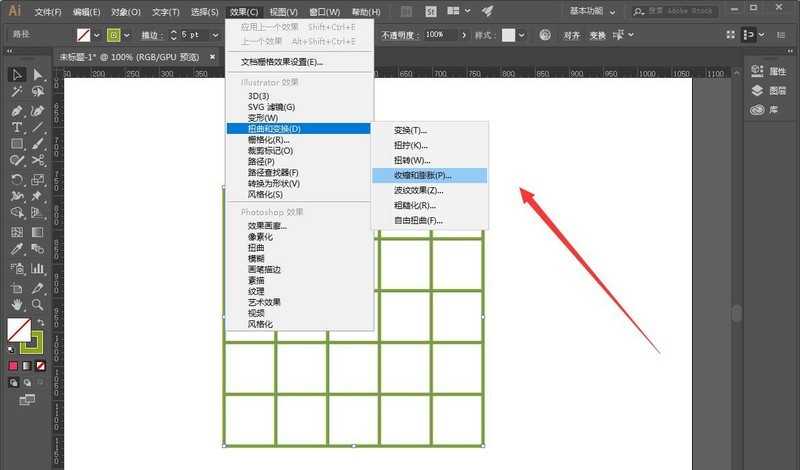800x470 pixels.
Task: Click the graphic style swatch
Action: pos(509,35)
